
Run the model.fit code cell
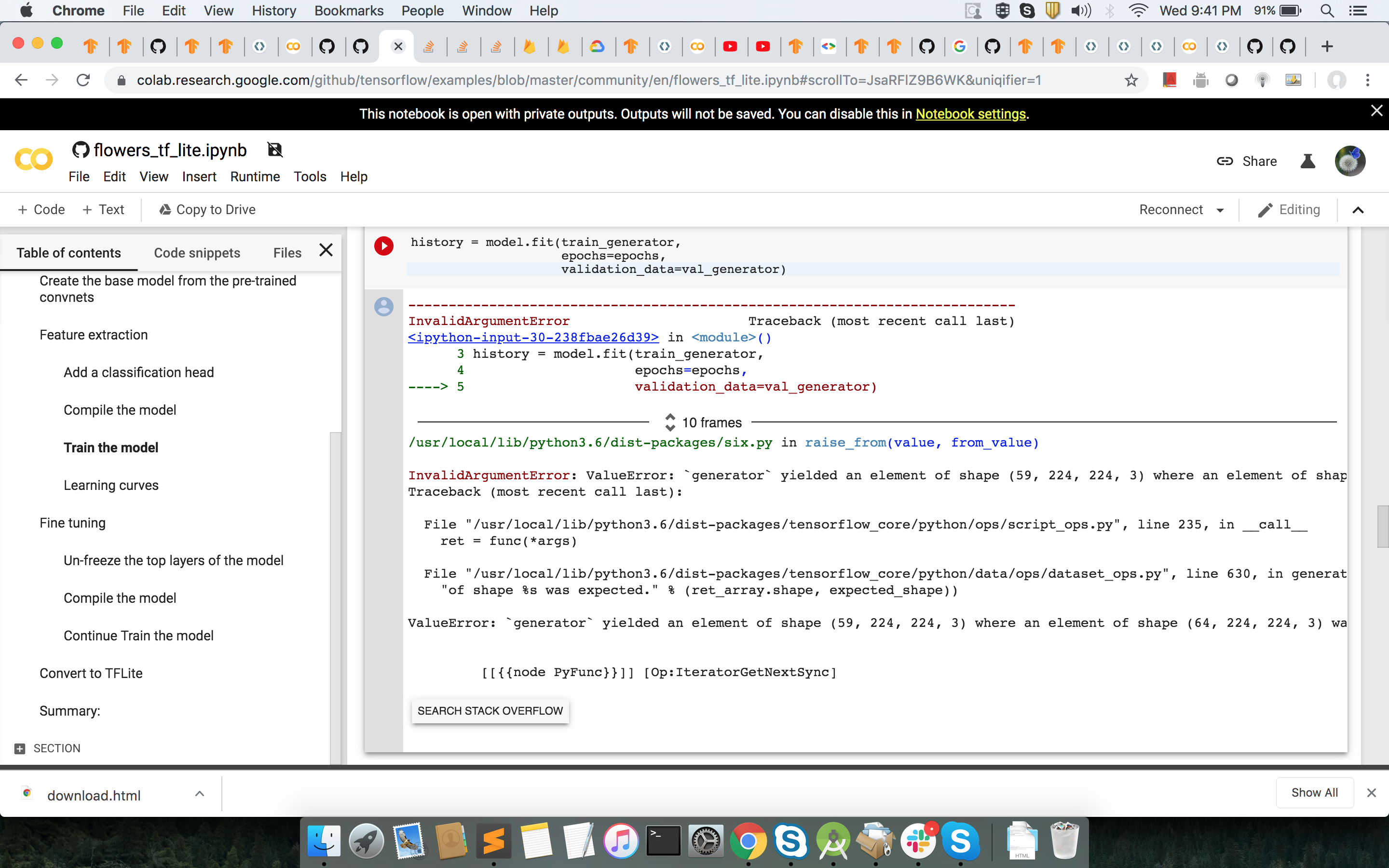click(x=384, y=246)
